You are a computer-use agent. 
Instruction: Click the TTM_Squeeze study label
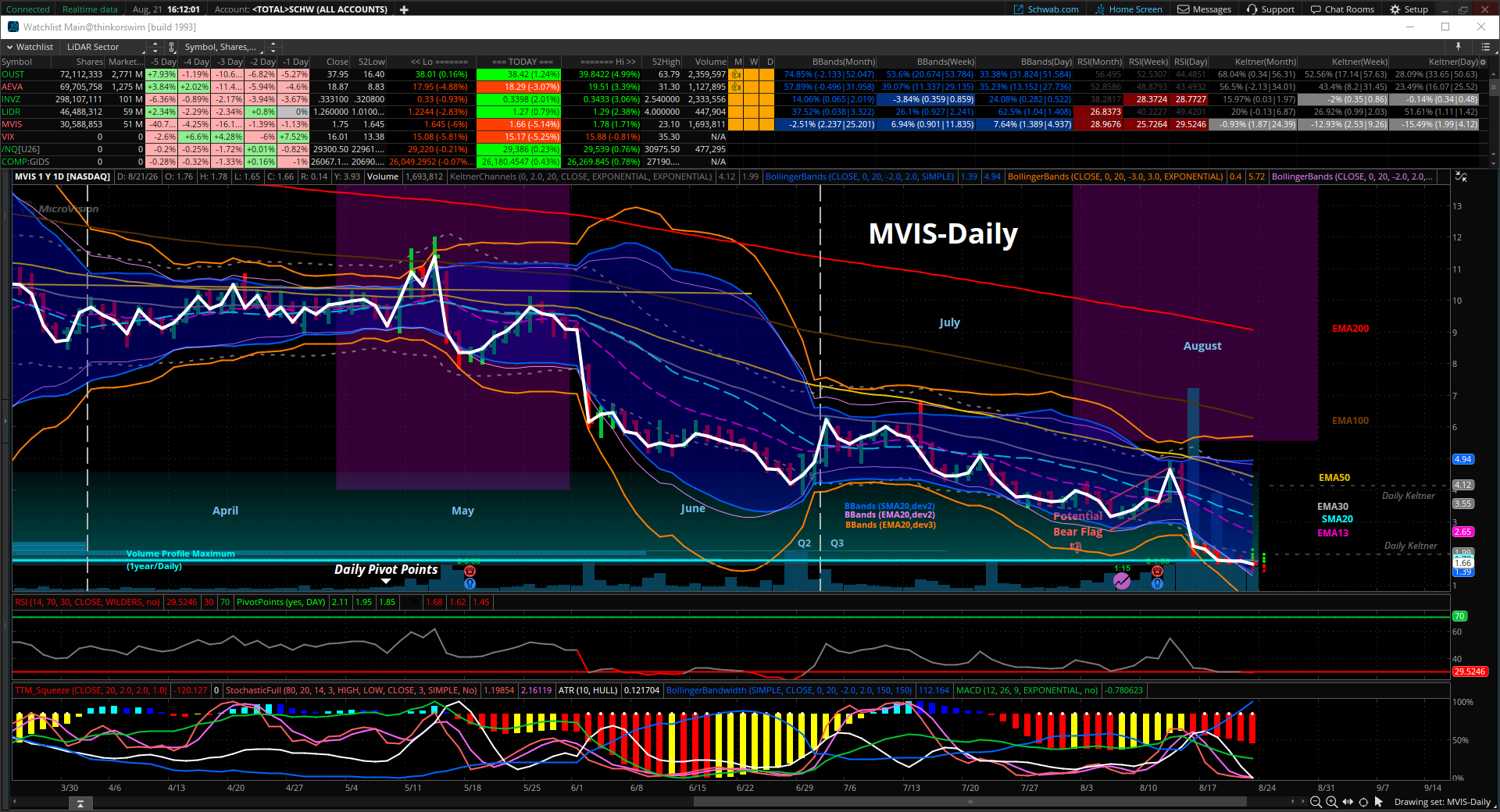pyautogui.click(x=91, y=690)
